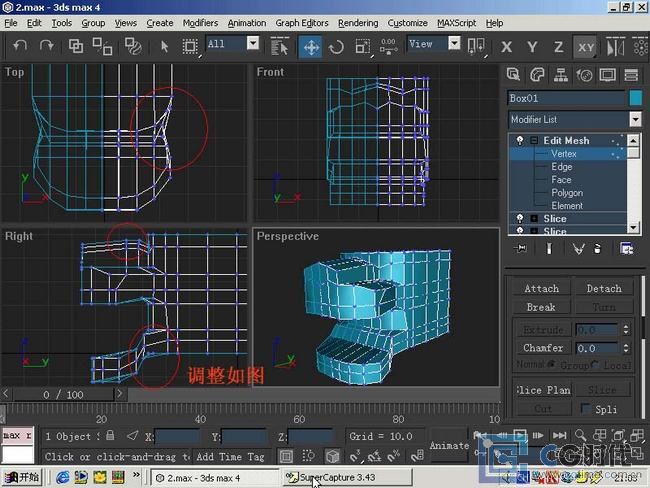
Task: Toggle the Edit Mesh lightbulb on/off
Action: pos(520,141)
